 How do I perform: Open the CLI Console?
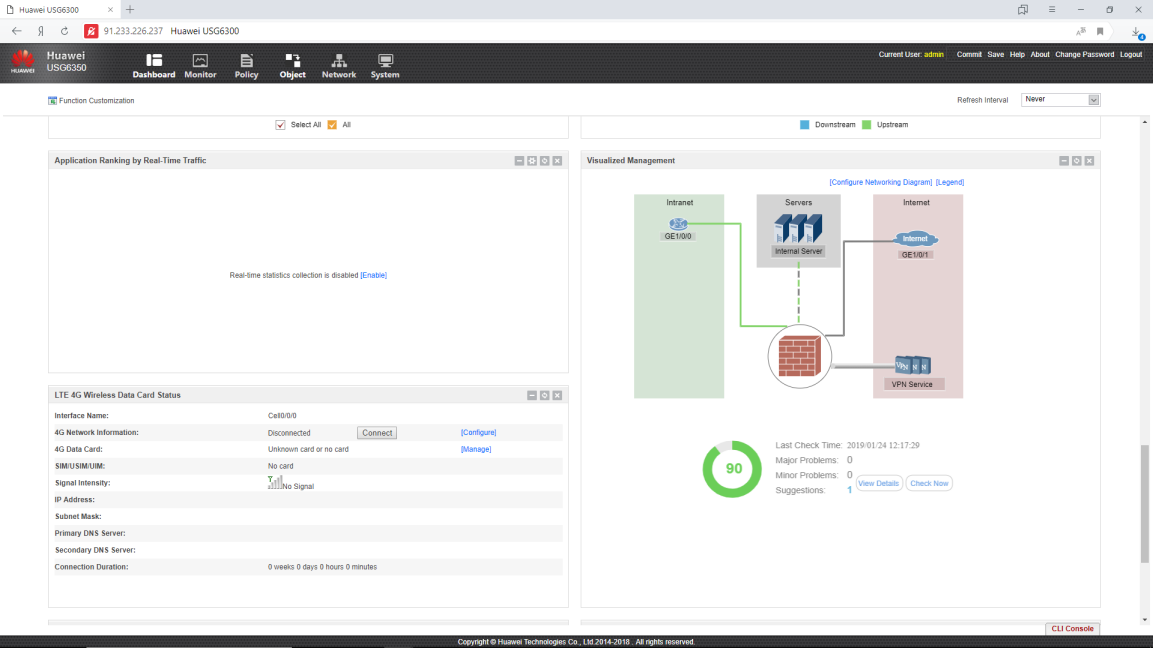(x=1072, y=629)
